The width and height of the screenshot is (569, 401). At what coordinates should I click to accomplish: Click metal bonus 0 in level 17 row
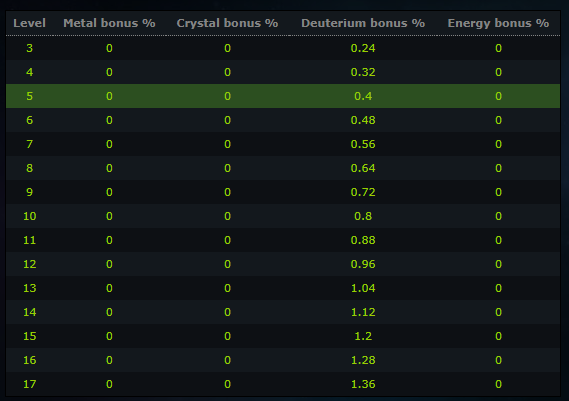[109, 384]
